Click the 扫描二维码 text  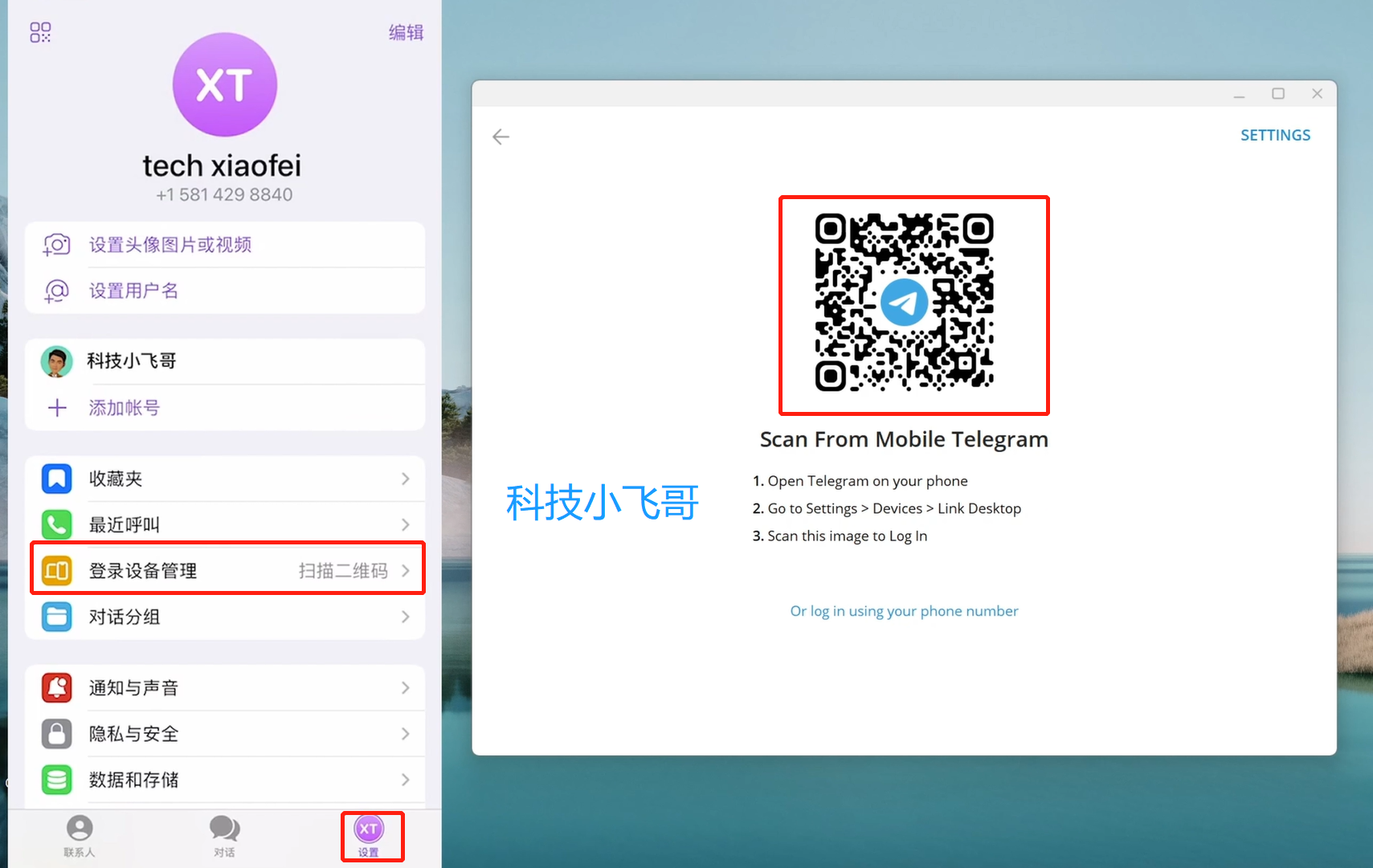pos(343,571)
